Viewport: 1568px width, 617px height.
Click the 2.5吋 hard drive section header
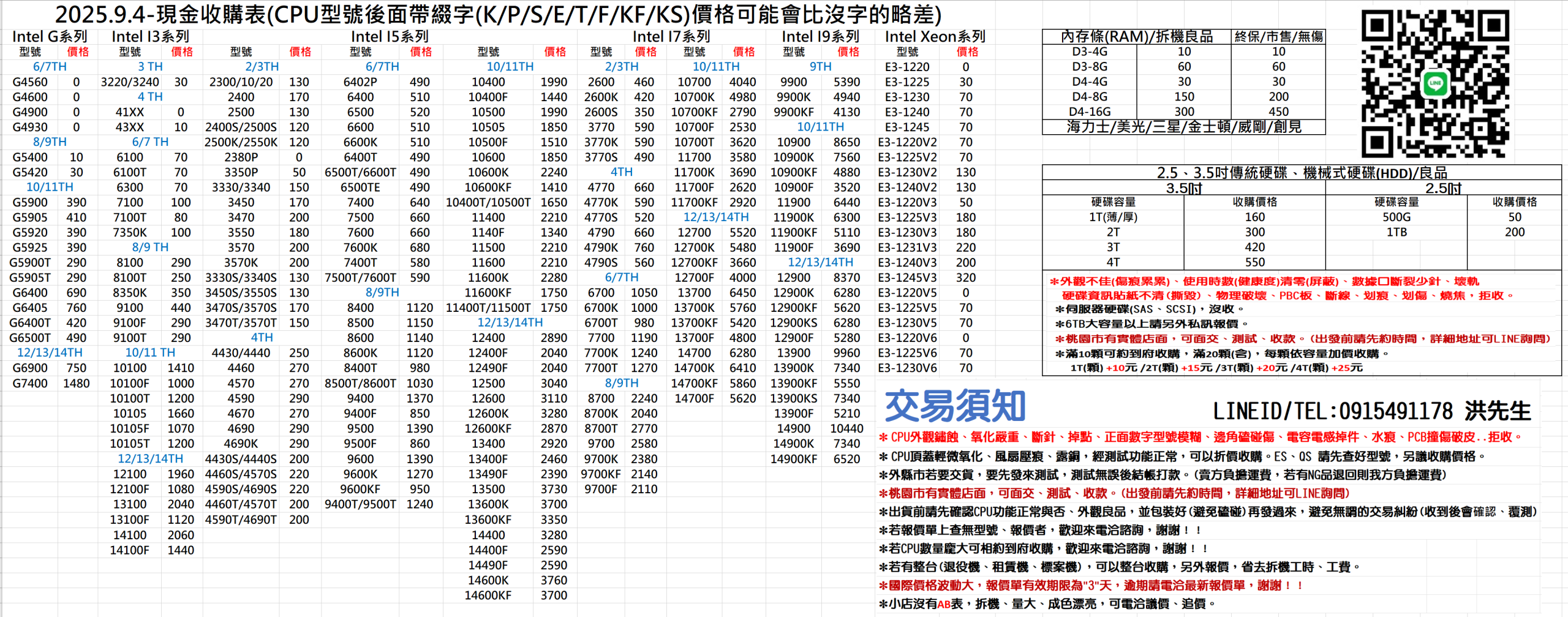pos(1443,188)
